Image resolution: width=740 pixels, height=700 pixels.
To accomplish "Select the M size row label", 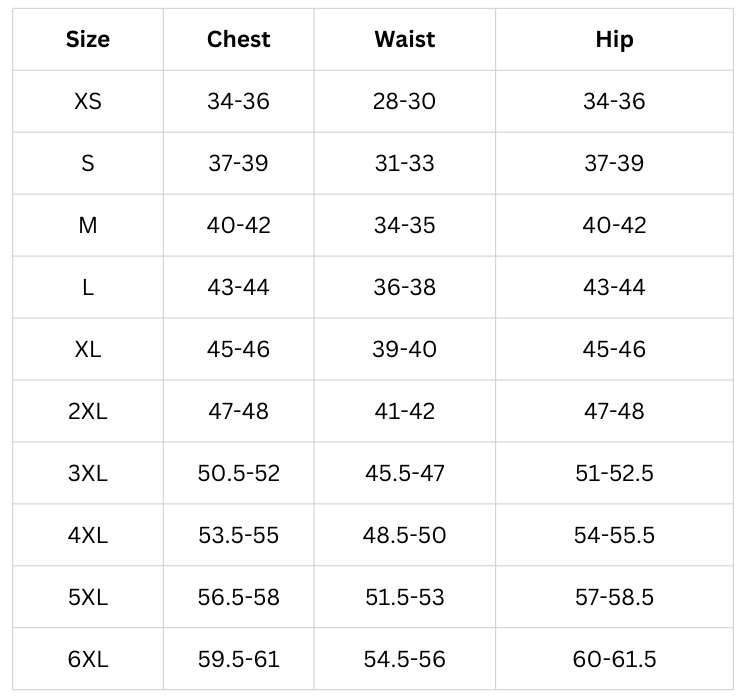I will coord(88,226).
